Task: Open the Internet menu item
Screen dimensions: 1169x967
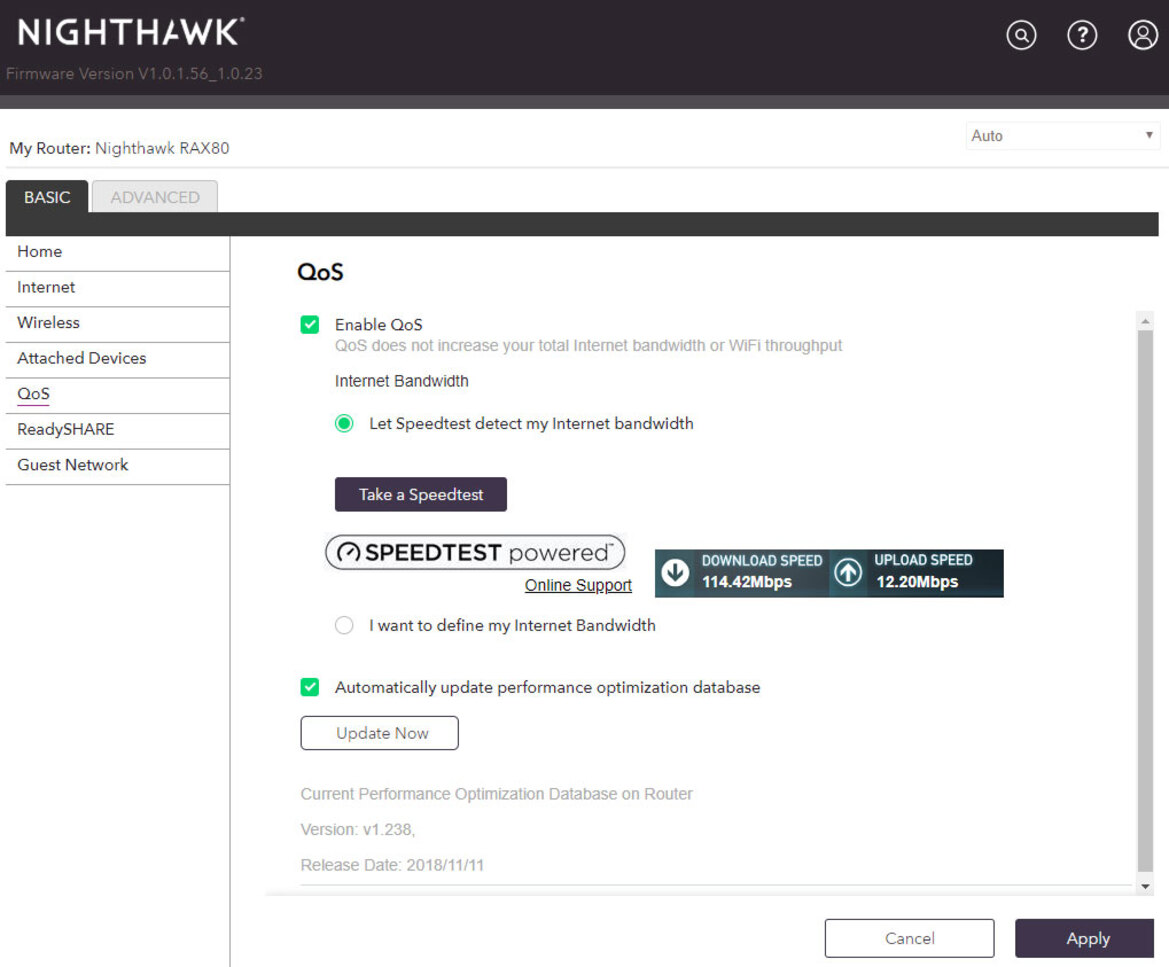Action: (x=117, y=288)
